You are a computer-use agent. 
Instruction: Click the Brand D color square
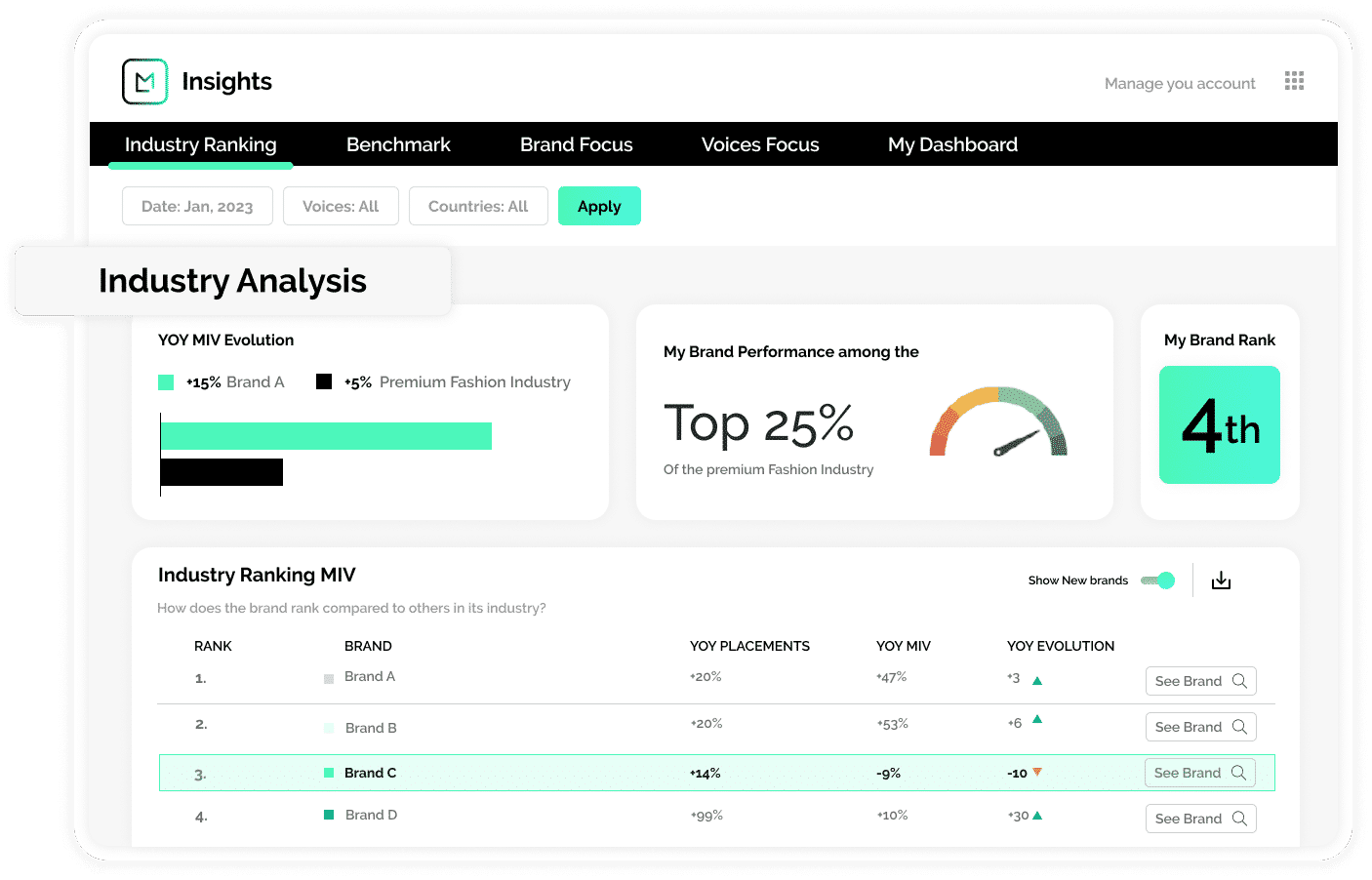(x=329, y=815)
